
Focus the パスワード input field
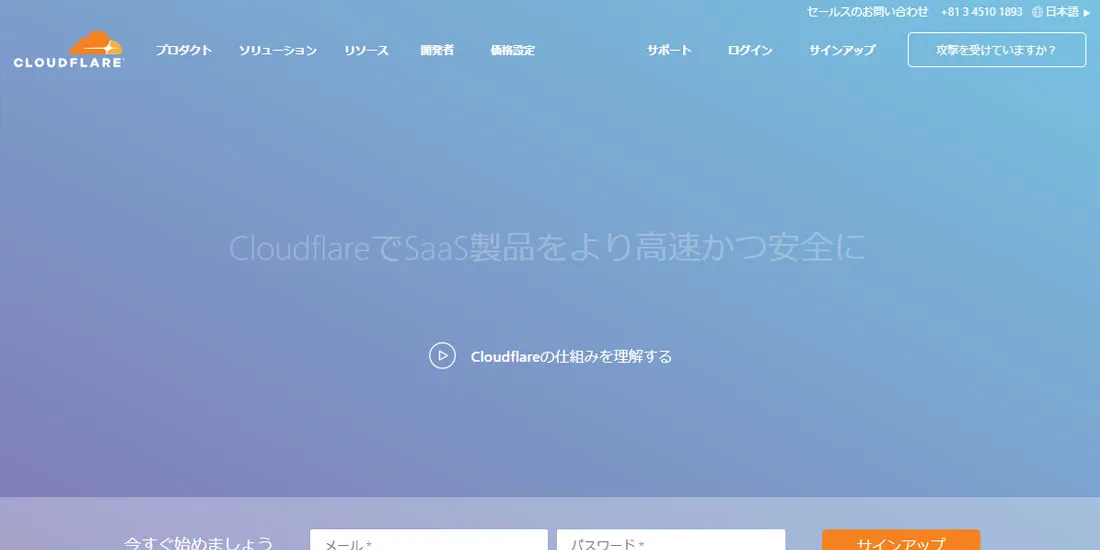671,539
